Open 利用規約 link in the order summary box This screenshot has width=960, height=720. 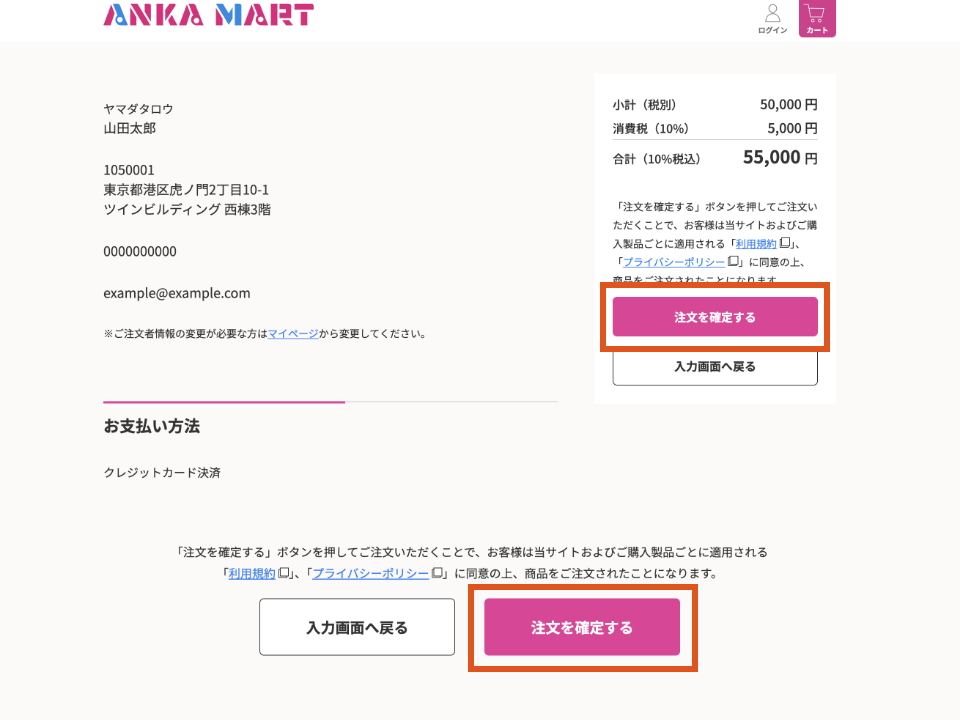[756, 243]
